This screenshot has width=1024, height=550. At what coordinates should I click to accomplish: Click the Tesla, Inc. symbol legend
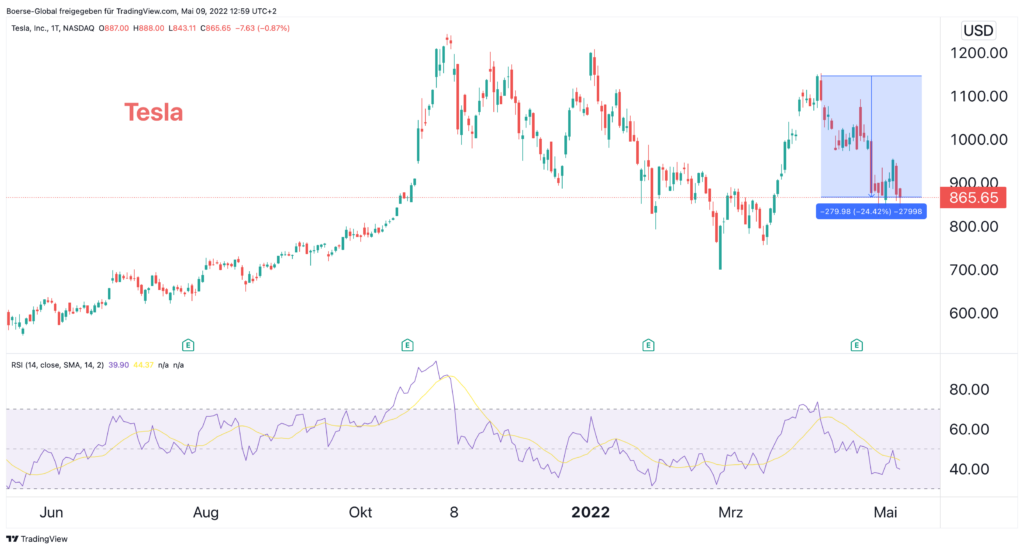(52, 28)
